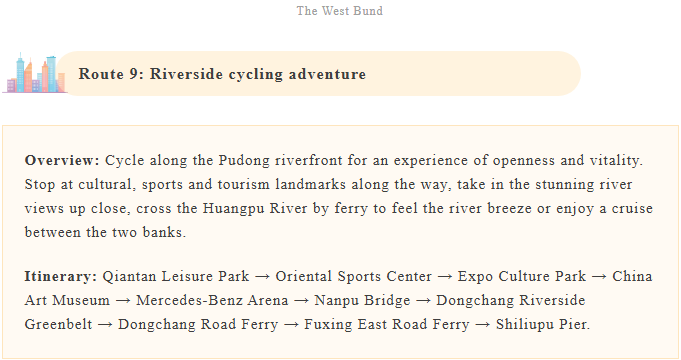Click 'Dongchang Road Ferry' stop
Image resolution: width=681 pixels, height=360 pixels.
(198, 324)
